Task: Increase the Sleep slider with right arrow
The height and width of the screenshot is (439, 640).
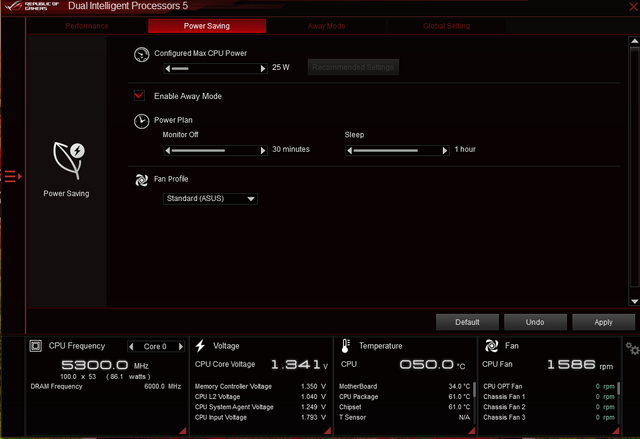Action: tap(445, 150)
